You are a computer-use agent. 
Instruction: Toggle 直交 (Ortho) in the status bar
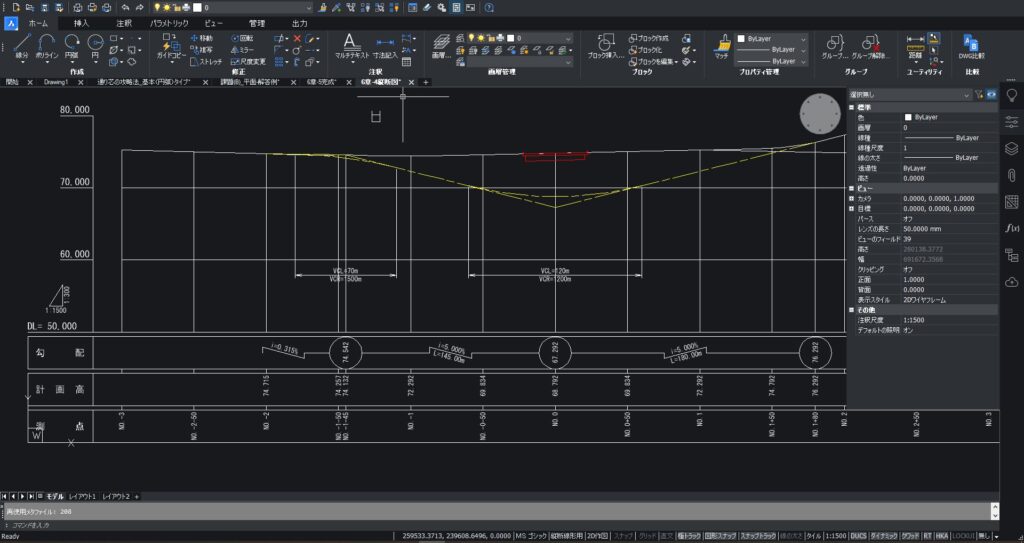667,536
